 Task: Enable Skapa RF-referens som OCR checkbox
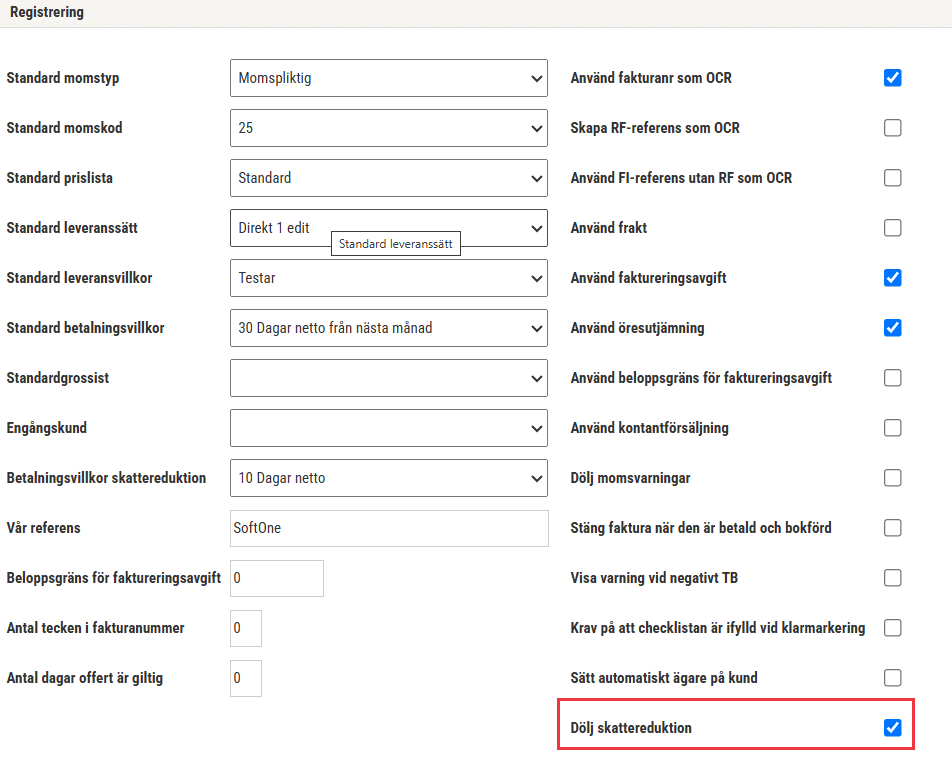click(x=892, y=128)
